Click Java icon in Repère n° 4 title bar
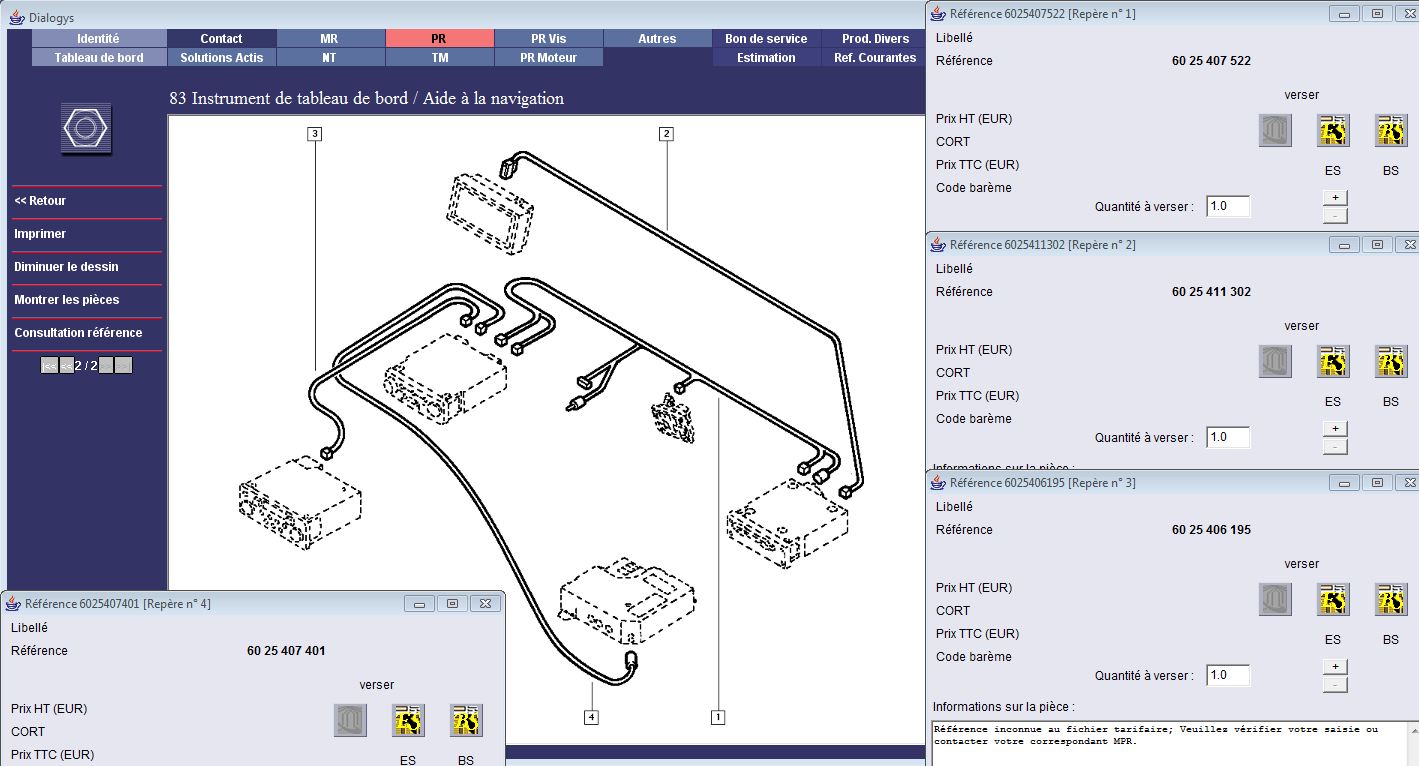The width and height of the screenshot is (1419, 766). point(13,603)
